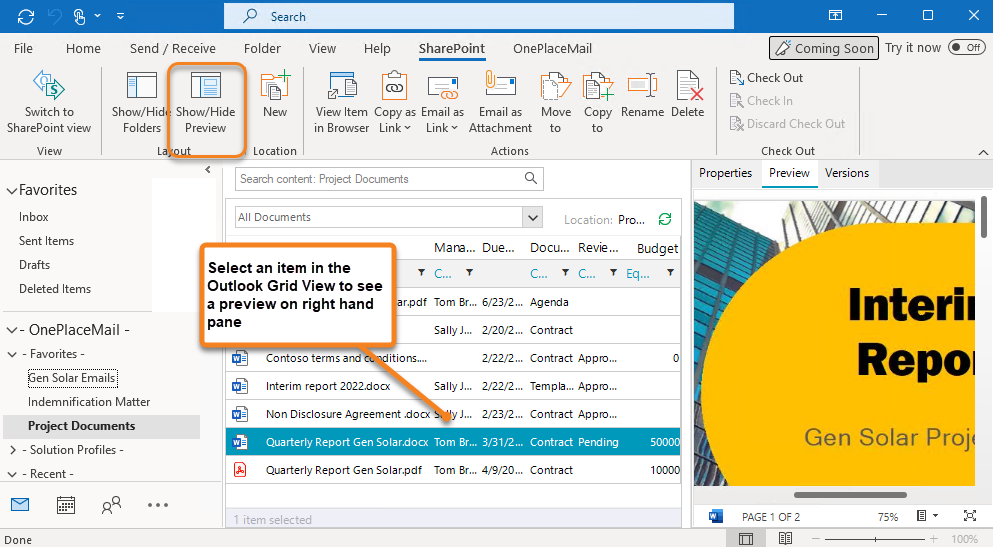Open the OnePlaceMail ribbon tab
Viewport: 993px width, 547px height.
click(x=552, y=48)
